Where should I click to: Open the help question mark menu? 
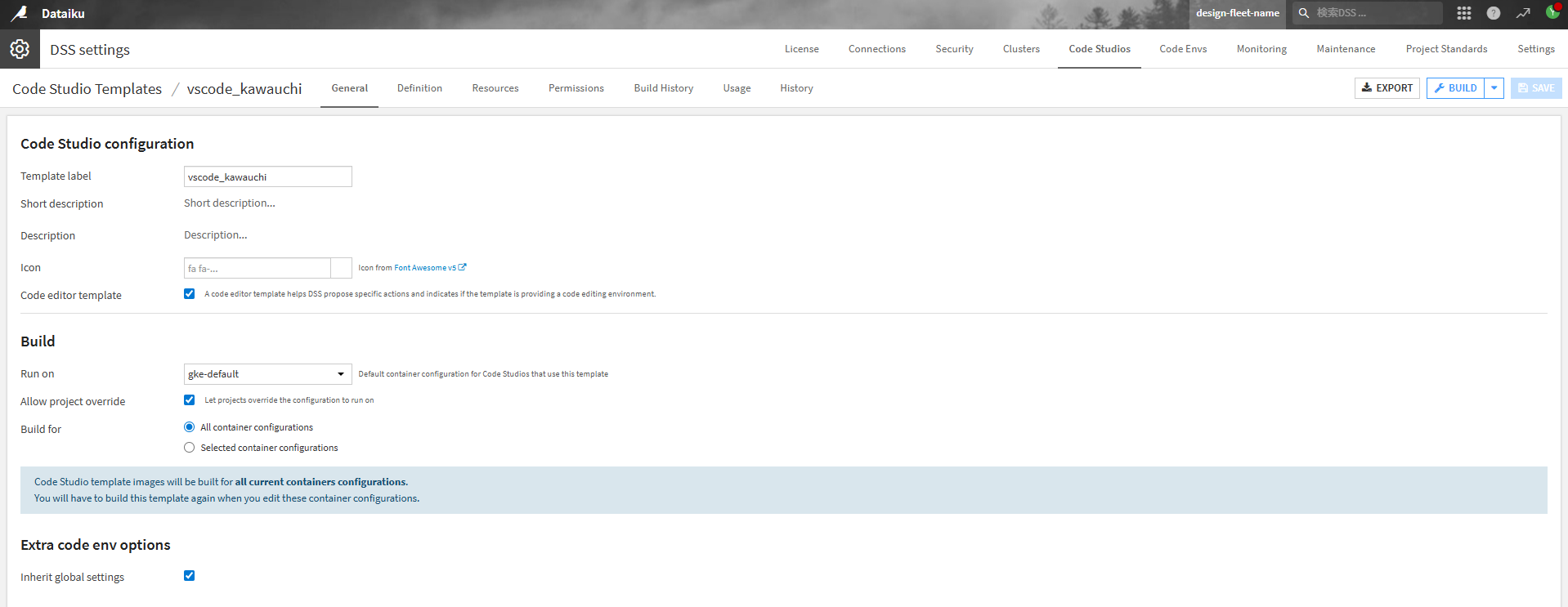coord(1493,13)
